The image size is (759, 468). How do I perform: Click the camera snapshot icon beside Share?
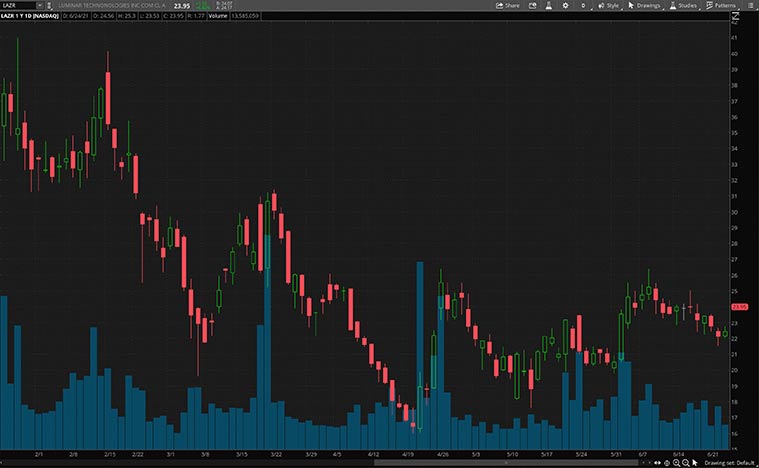tap(531, 5)
